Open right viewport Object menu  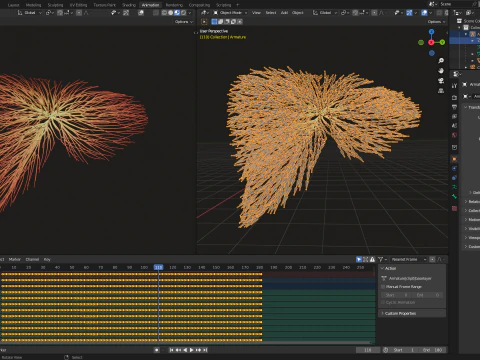(298, 13)
